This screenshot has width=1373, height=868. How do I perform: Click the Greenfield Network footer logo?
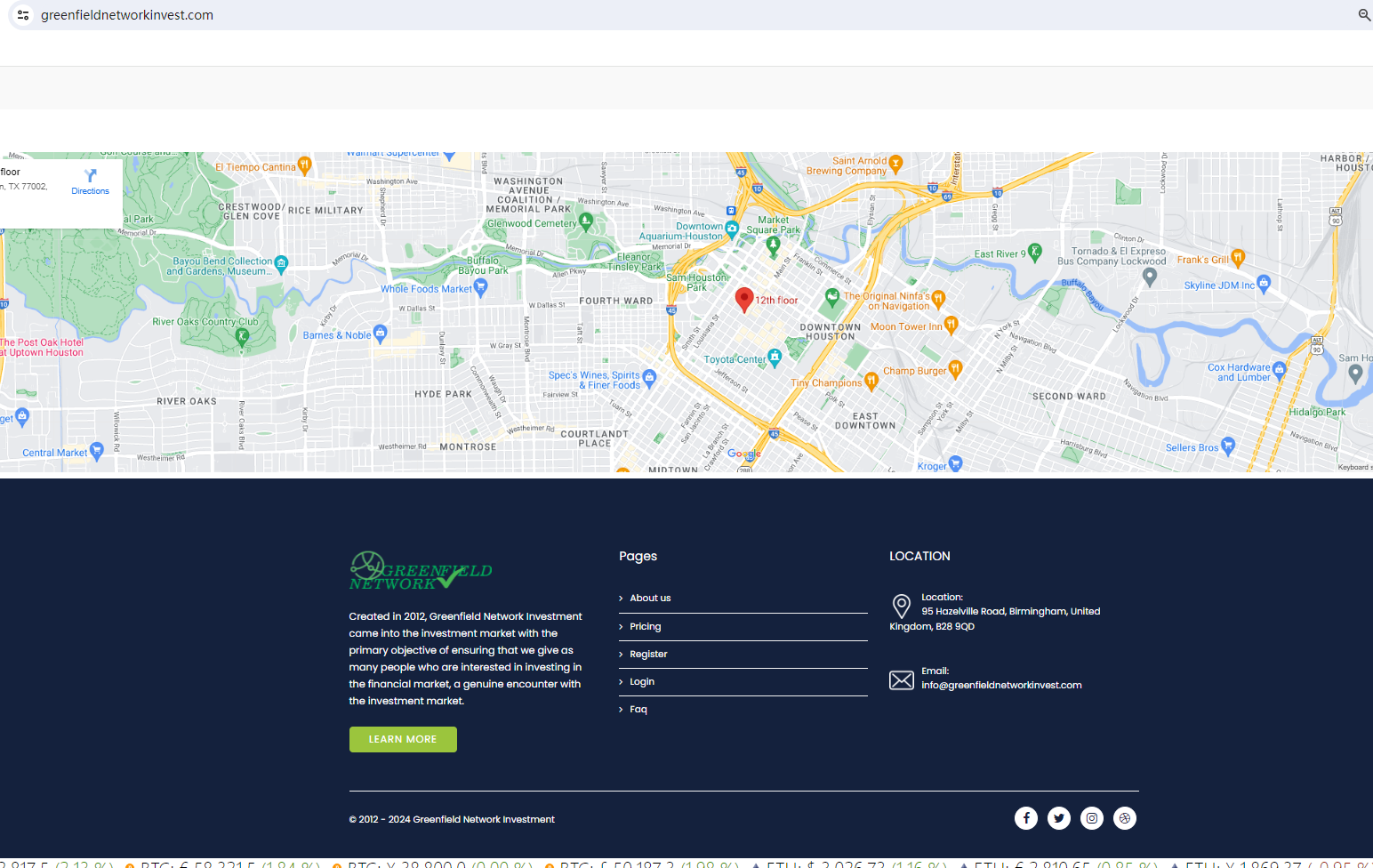click(421, 571)
